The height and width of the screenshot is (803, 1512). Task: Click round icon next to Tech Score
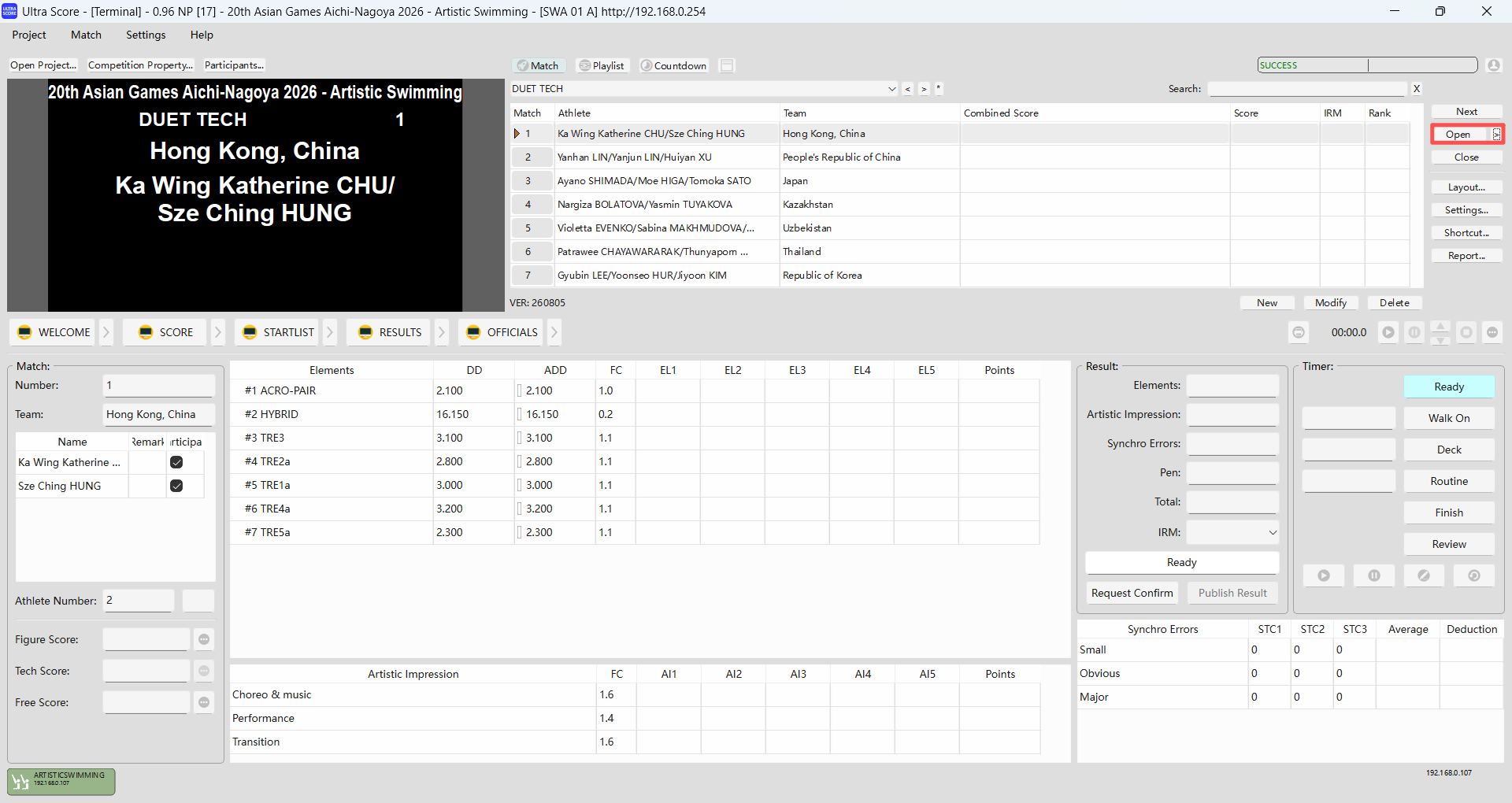coord(204,671)
